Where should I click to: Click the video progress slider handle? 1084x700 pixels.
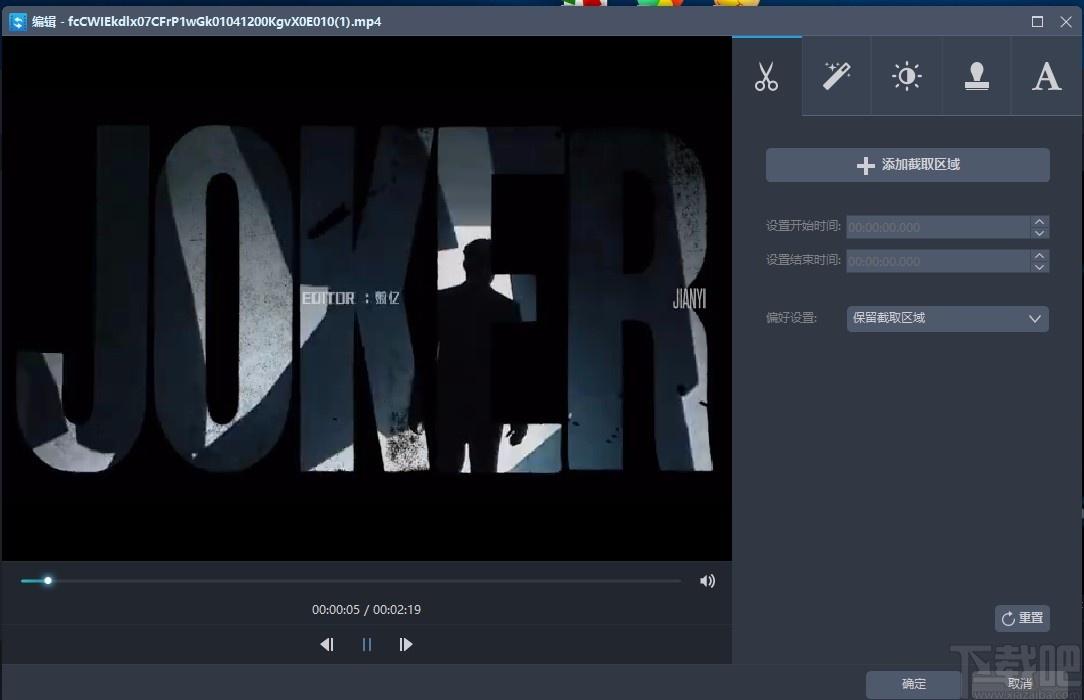pos(48,581)
